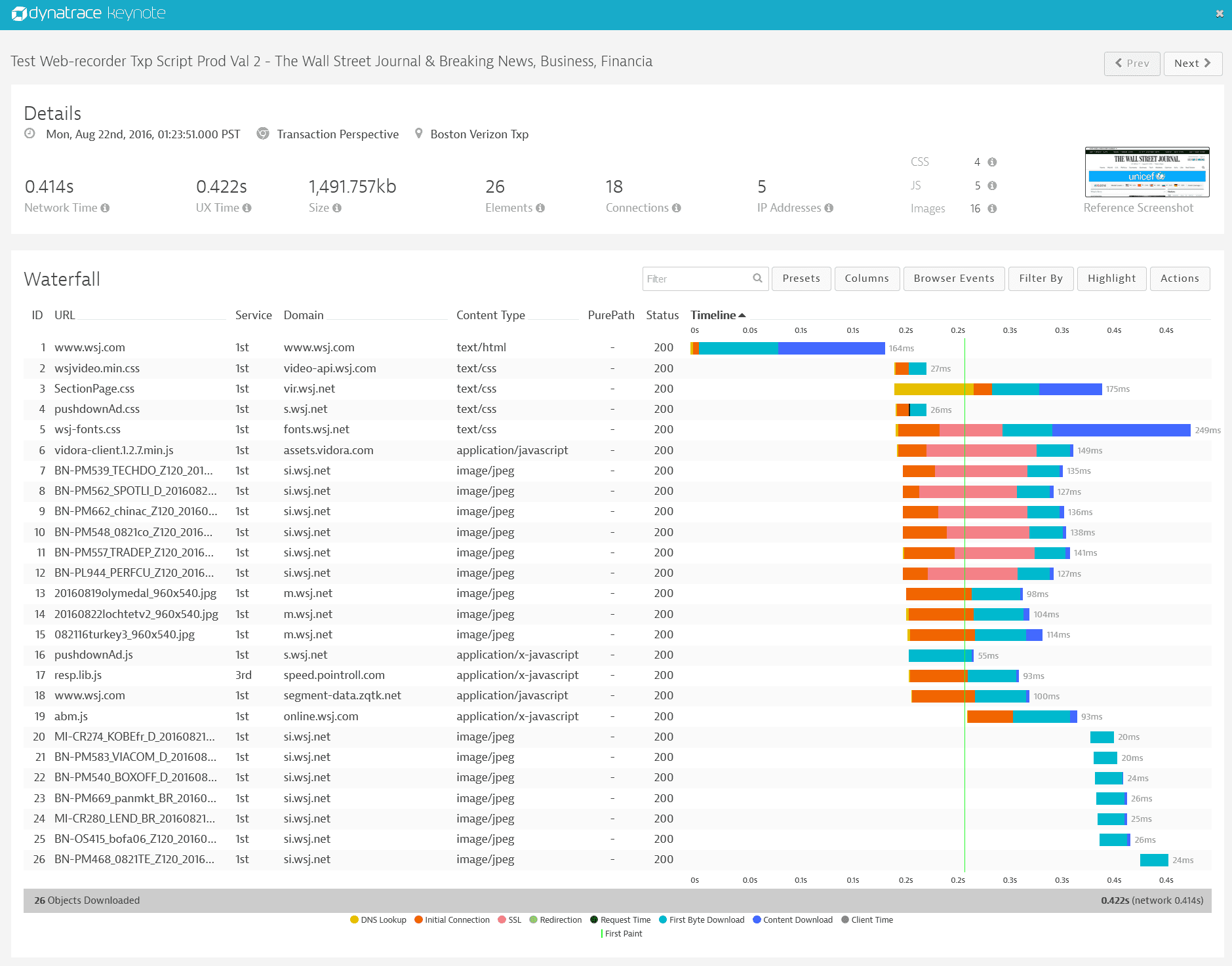1232x966 pixels.
Task: Click the Size info icon
Action: click(x=337, y=208)
